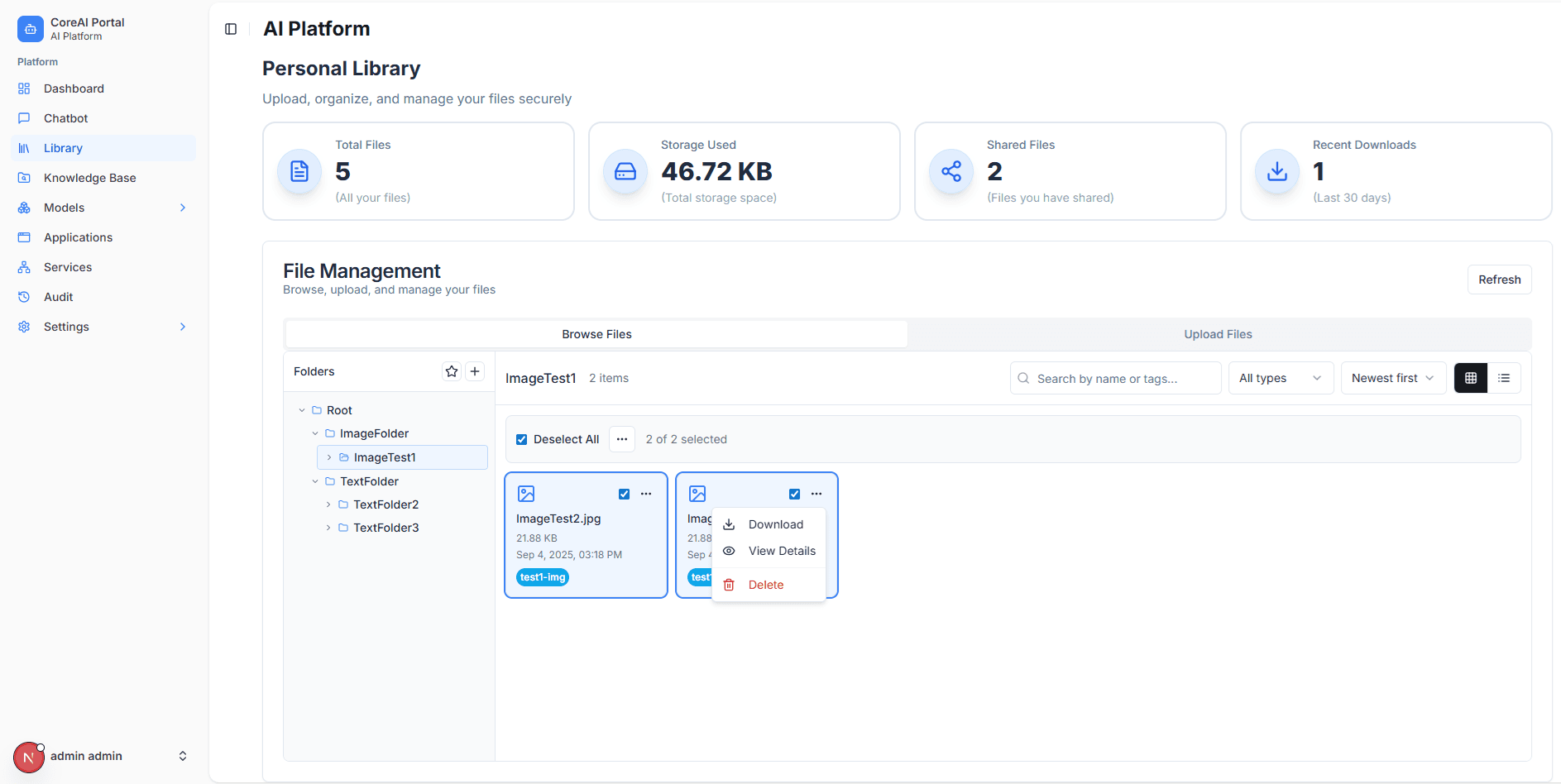
Task: Uncheck the Deselect All checkbox
Action: 522,439
